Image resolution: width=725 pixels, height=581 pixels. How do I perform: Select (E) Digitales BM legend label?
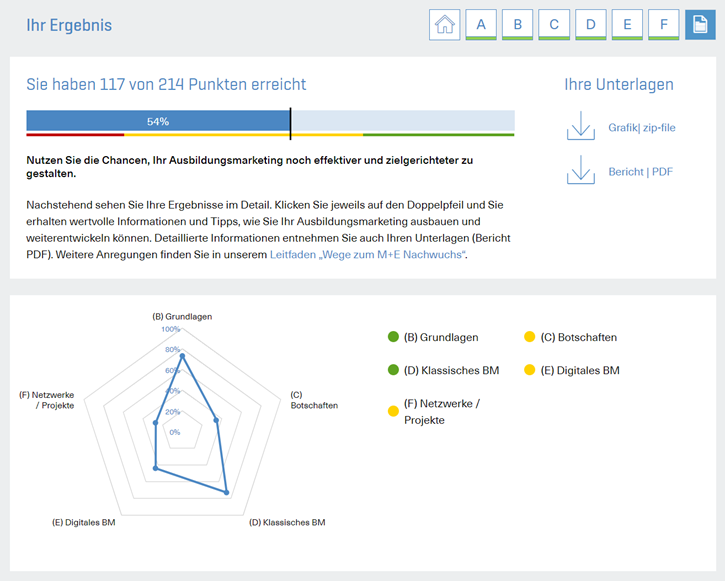click(580, 370)
